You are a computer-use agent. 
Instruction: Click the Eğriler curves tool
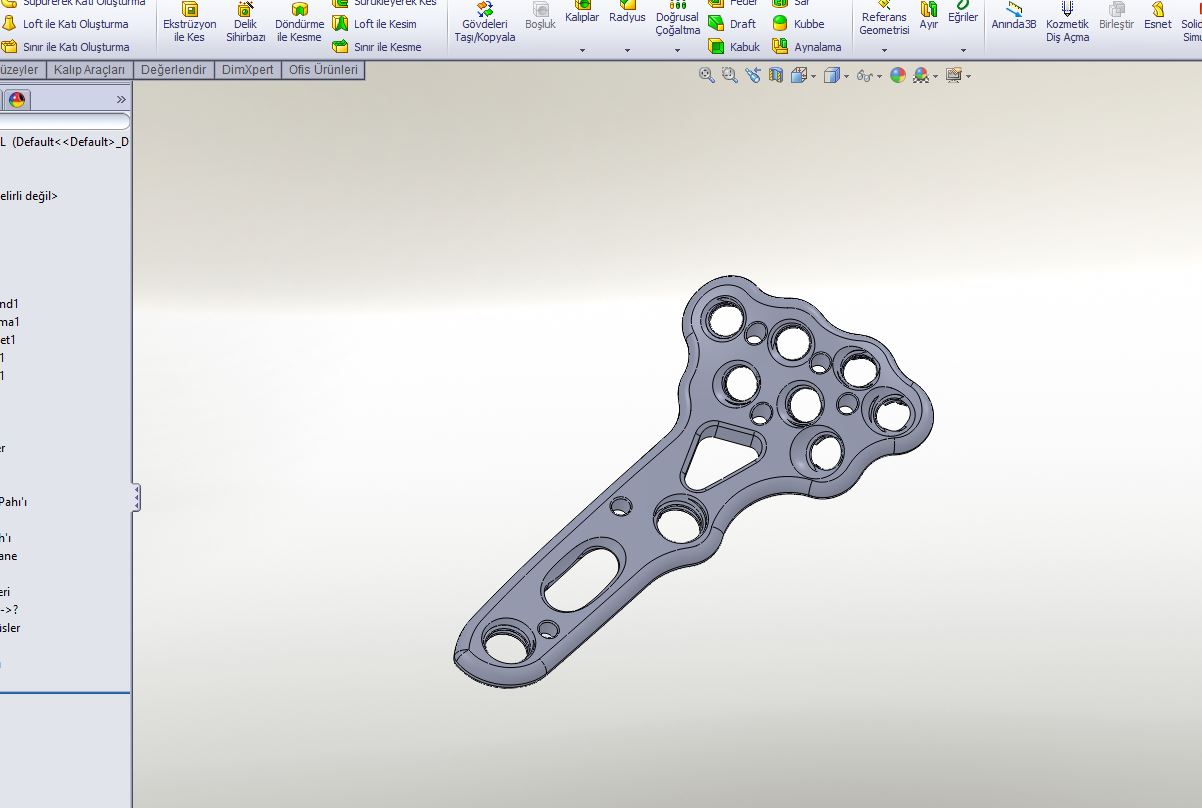click(x=963, y=12)
